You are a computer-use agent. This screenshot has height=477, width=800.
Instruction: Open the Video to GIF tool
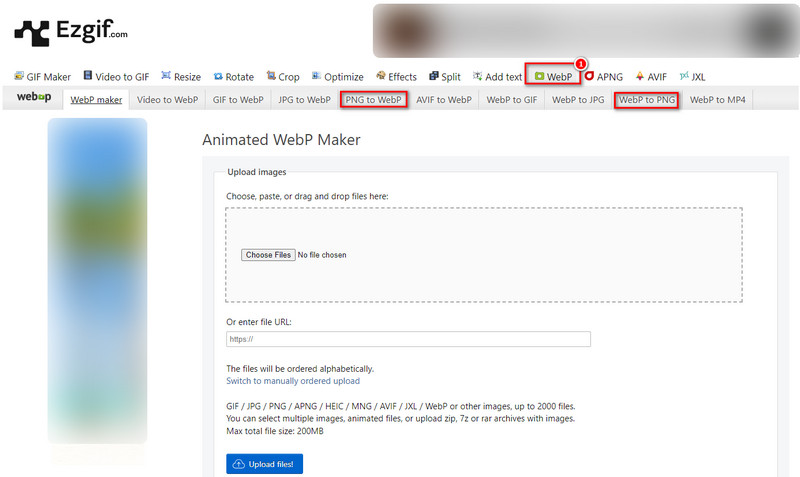[x=116, y=77]
